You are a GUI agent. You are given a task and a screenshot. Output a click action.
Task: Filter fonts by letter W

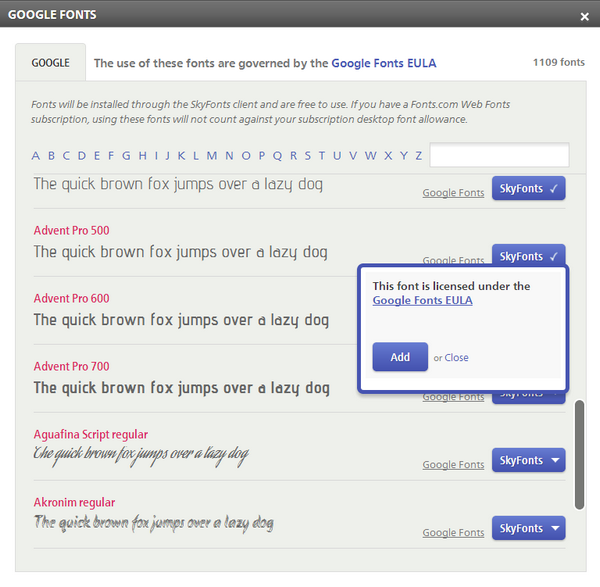coord(370,156)
